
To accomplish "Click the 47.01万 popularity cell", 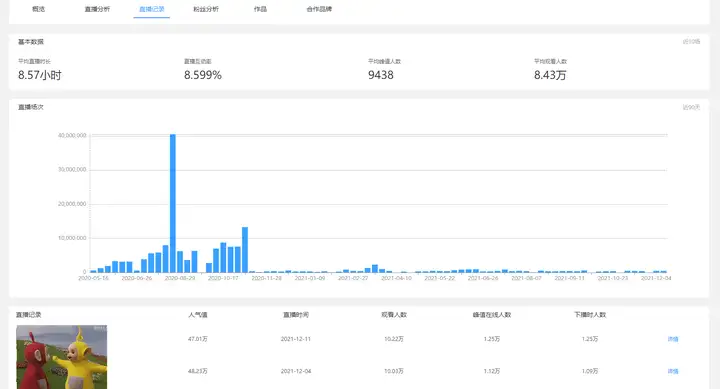I will [198, 339].
